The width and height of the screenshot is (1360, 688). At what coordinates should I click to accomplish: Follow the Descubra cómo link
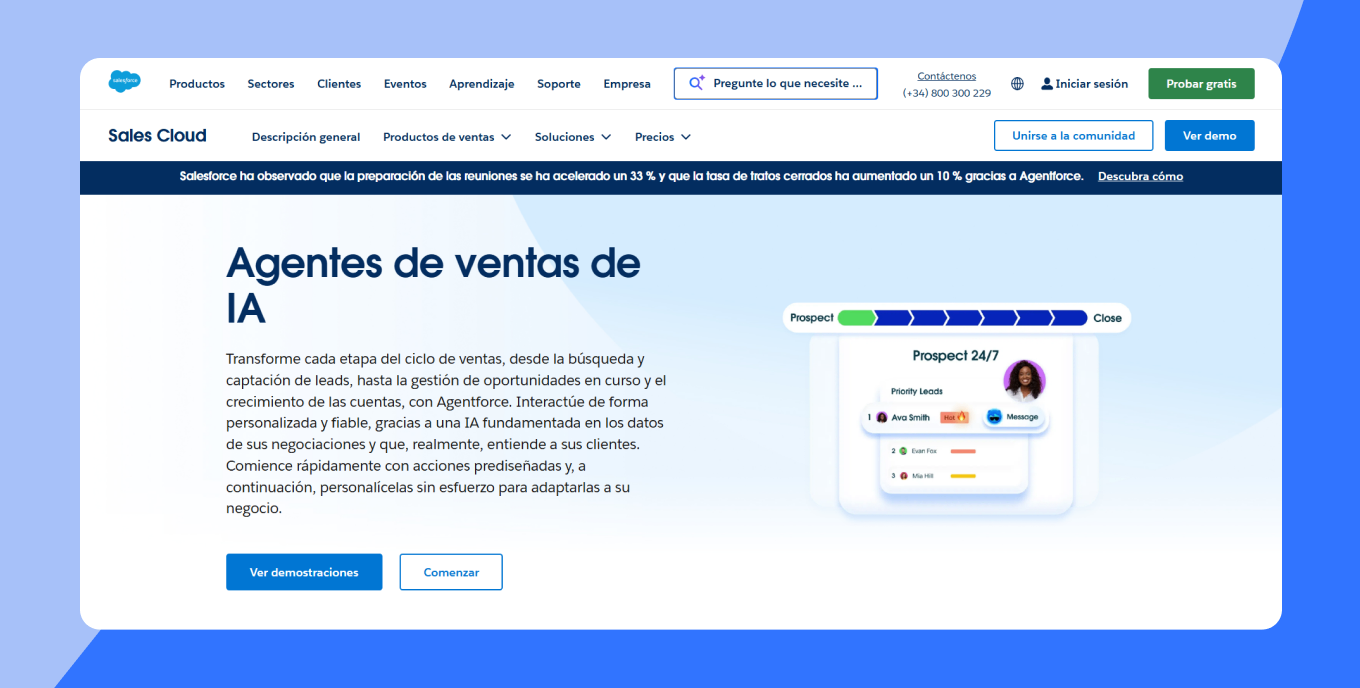[x=1140, y=176]
